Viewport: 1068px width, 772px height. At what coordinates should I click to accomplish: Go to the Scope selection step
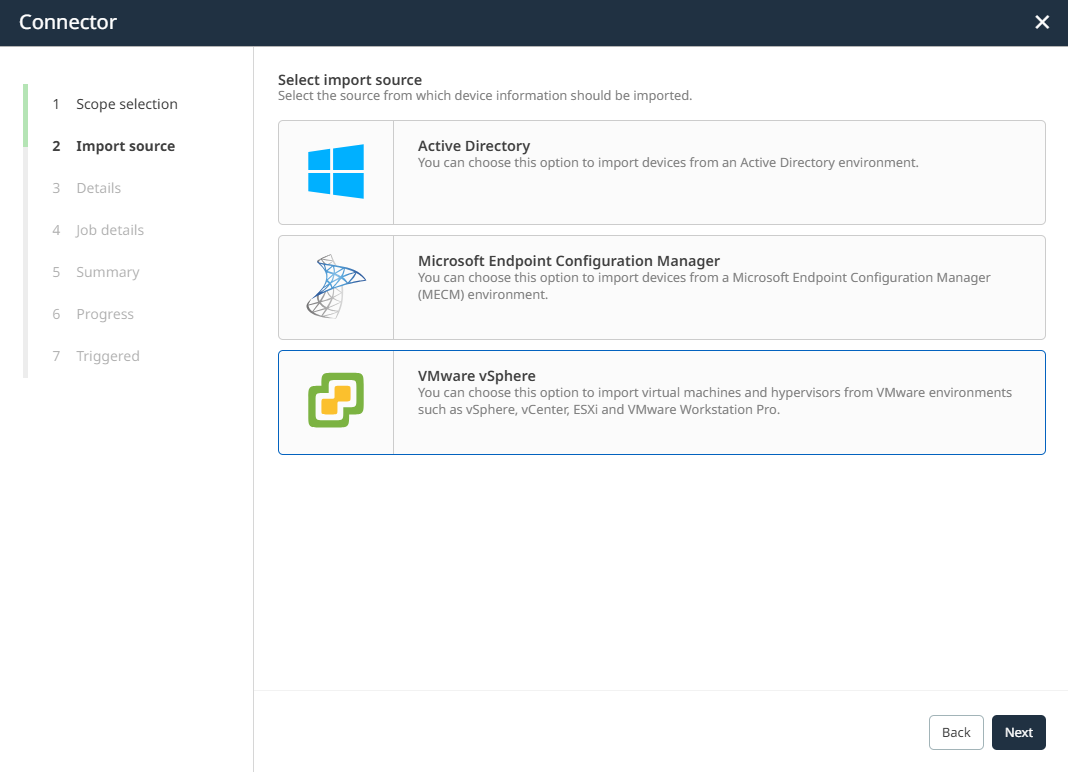pos(127,104)
